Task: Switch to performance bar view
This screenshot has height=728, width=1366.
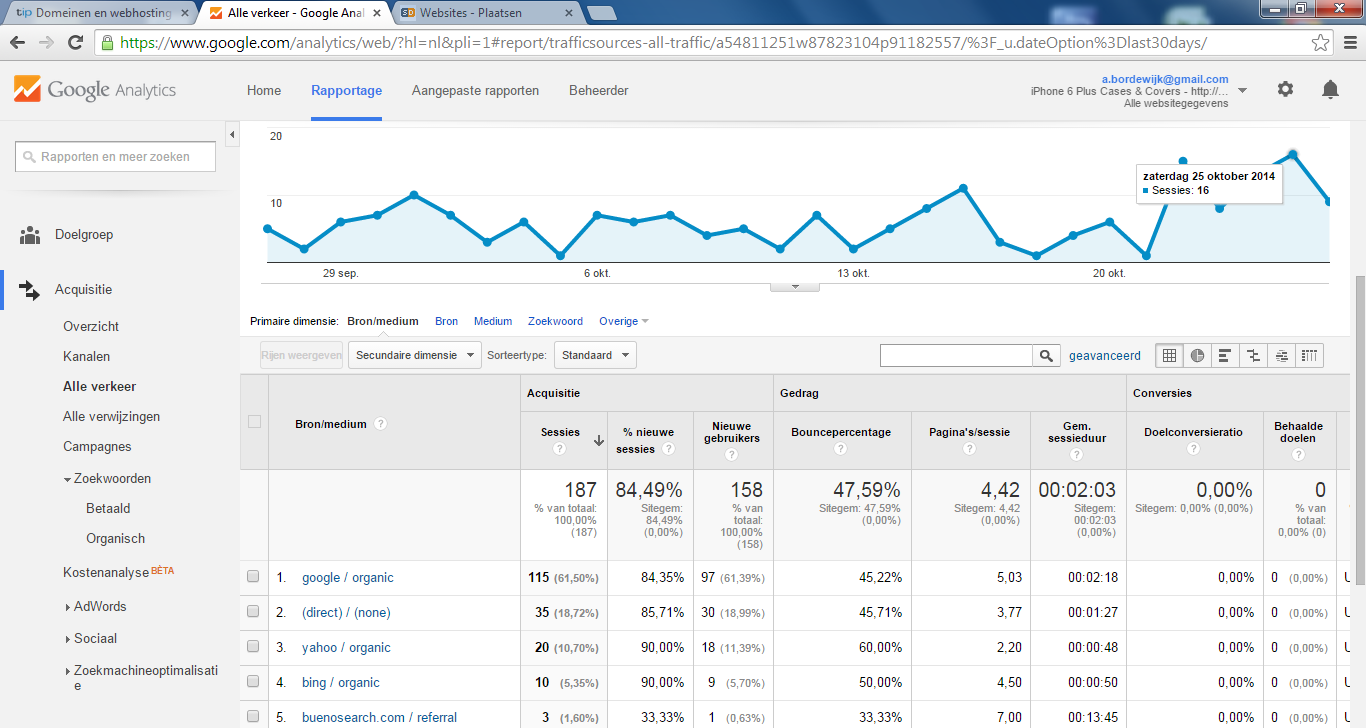Action: 1225,355
